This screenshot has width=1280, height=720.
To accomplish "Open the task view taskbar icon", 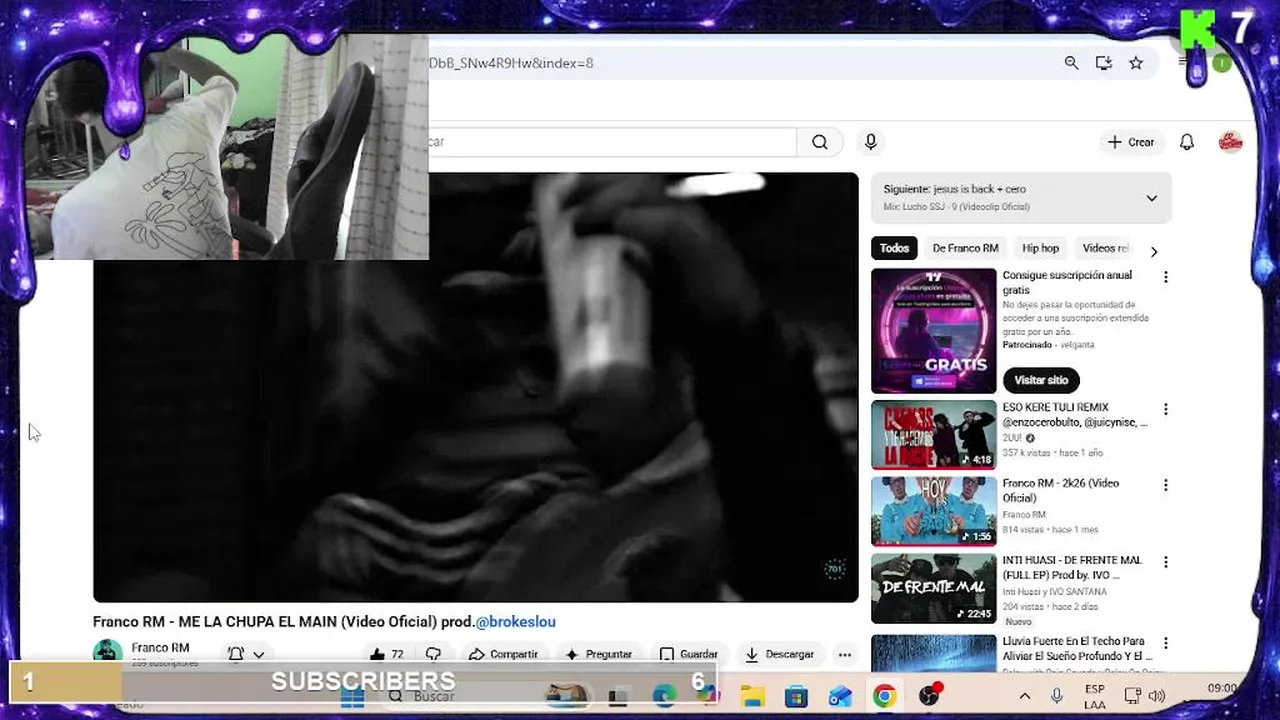I will click(x=618, y=696).
